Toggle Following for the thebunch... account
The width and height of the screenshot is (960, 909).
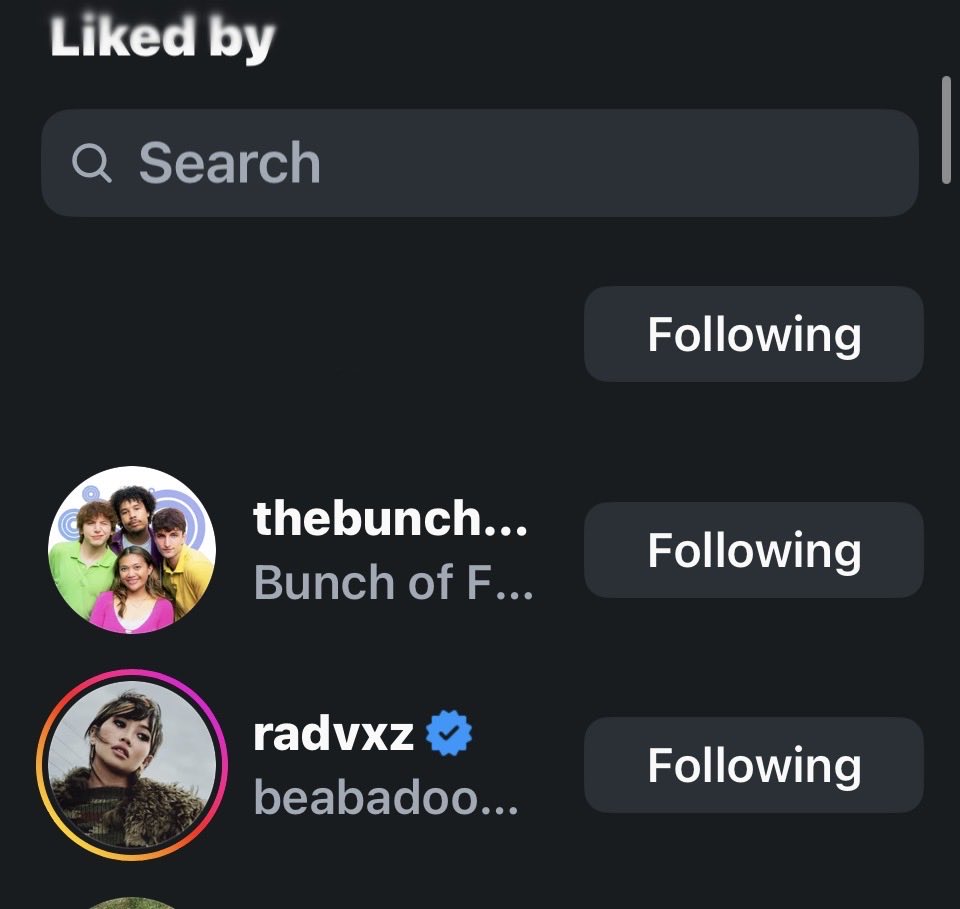754,550
